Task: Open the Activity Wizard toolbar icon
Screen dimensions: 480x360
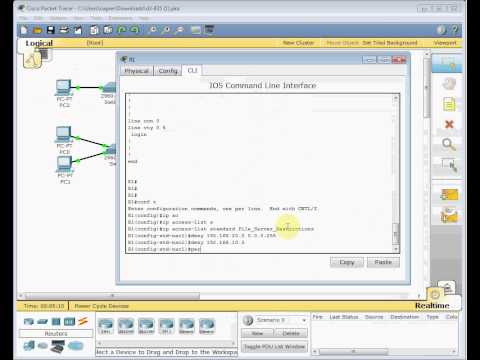Action: point(78,31)
